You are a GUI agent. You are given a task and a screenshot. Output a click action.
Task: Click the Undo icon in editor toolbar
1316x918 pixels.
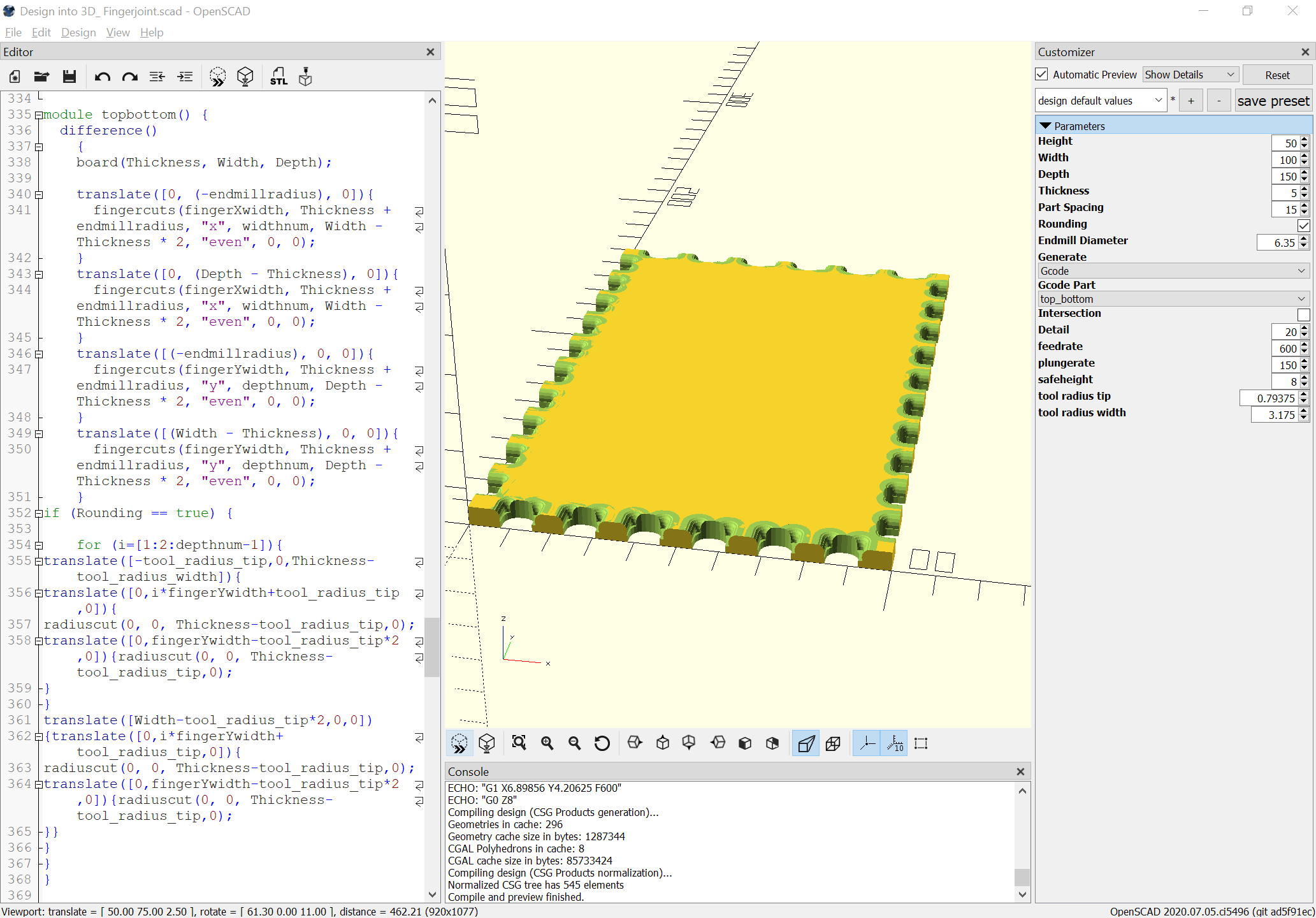[102, 77]
